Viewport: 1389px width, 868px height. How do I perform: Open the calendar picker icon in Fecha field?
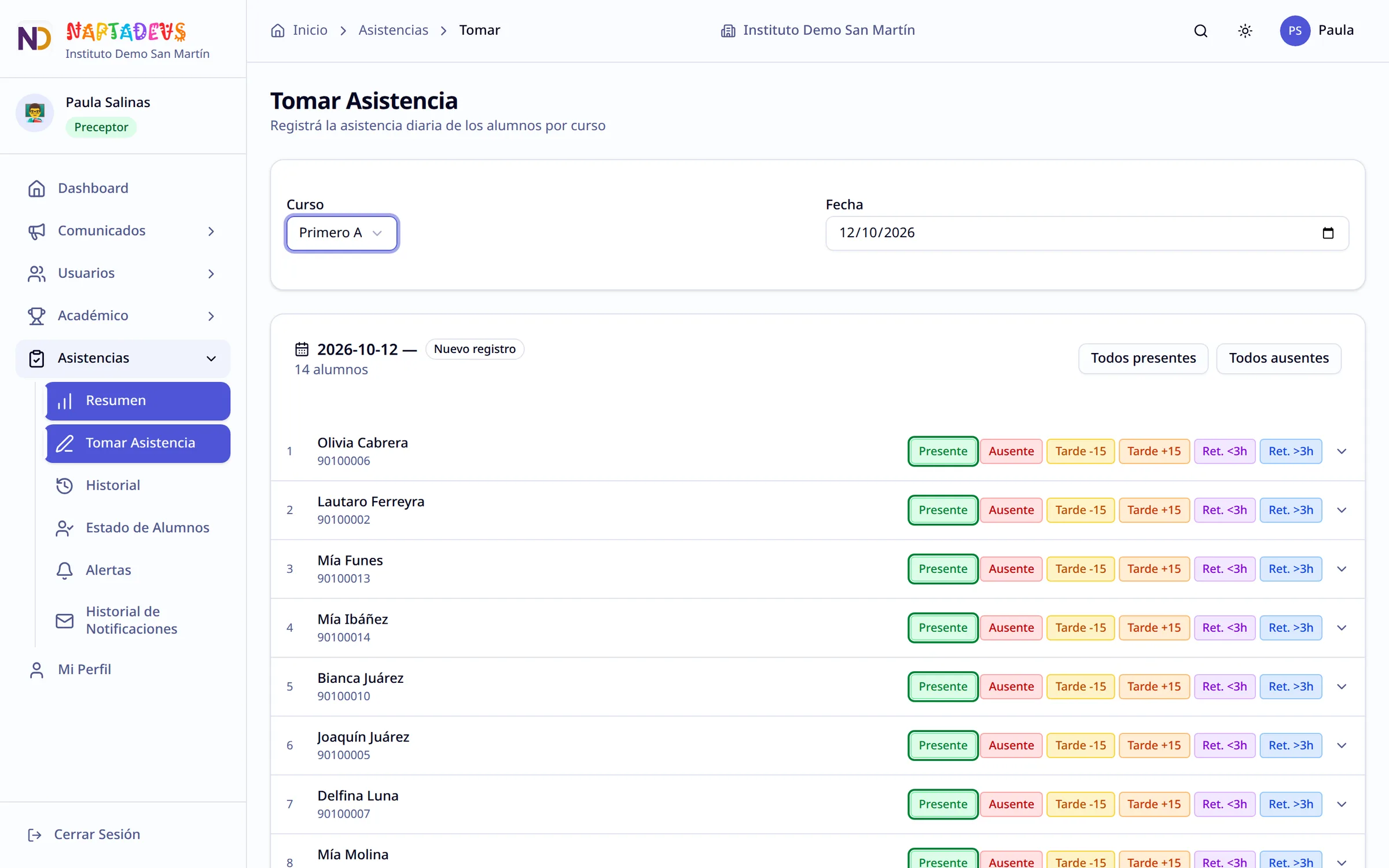tap(1328, 233)
